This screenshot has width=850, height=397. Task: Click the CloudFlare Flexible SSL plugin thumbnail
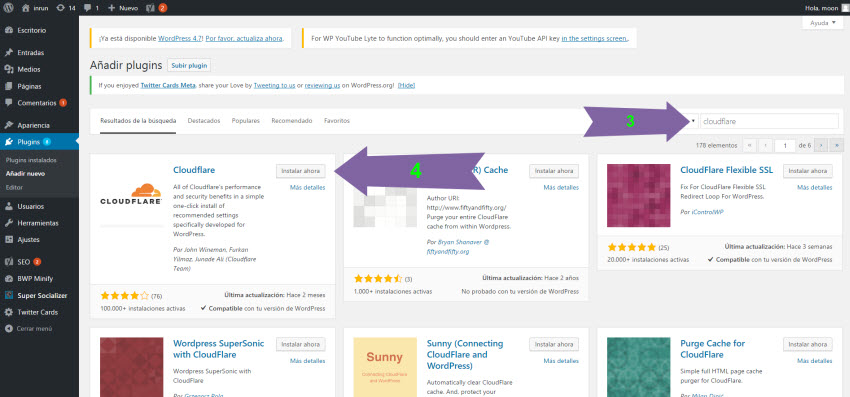click(x=639, y=195)
